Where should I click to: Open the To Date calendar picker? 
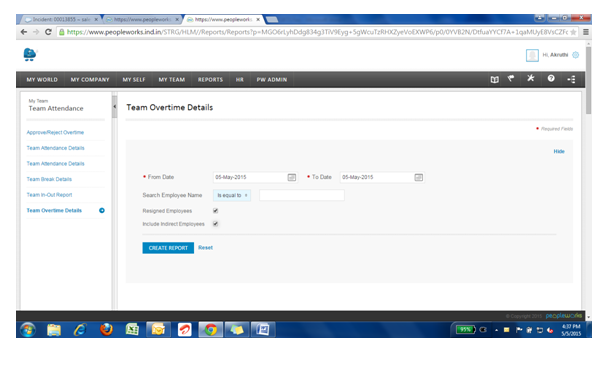418,177
